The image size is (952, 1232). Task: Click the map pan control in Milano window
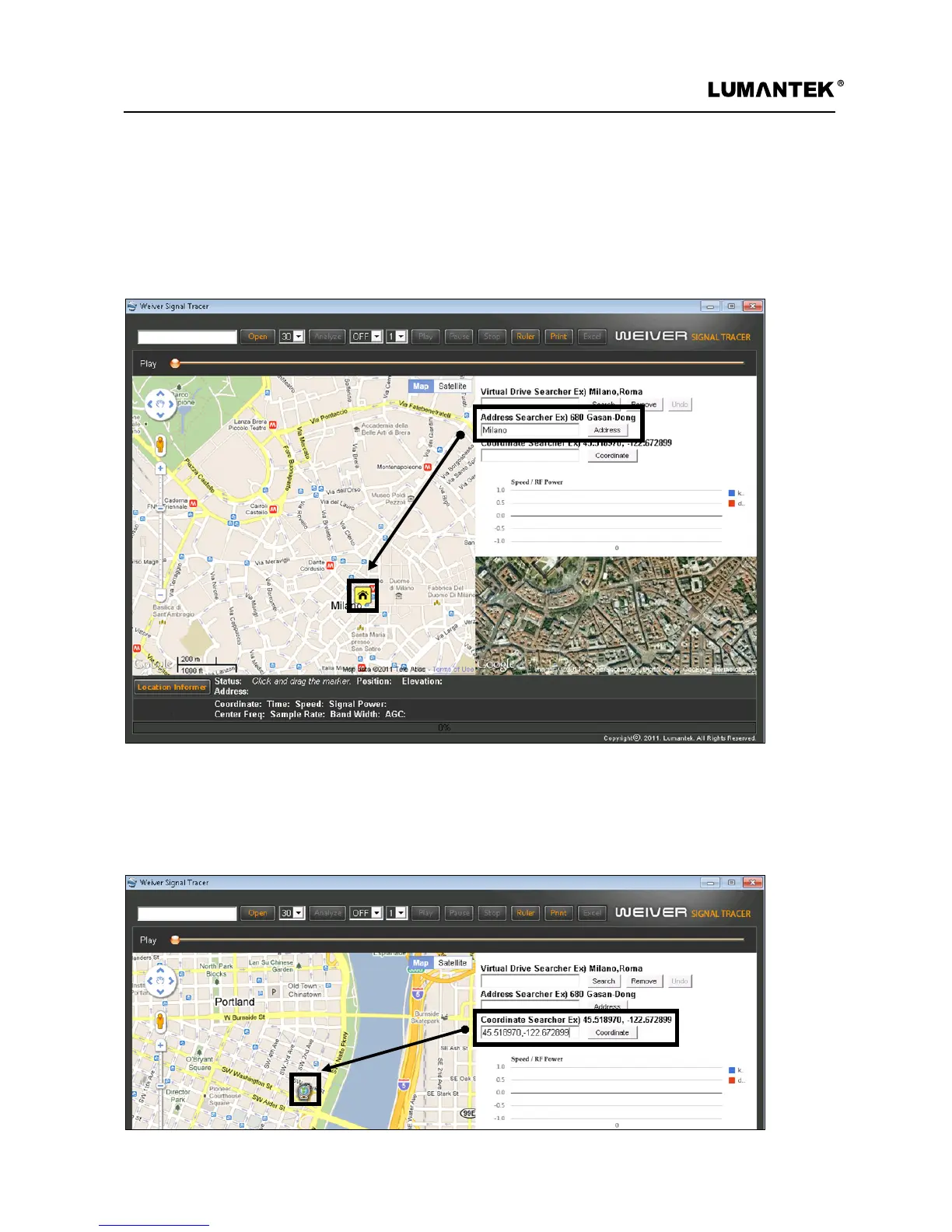(x=161, y=404)
